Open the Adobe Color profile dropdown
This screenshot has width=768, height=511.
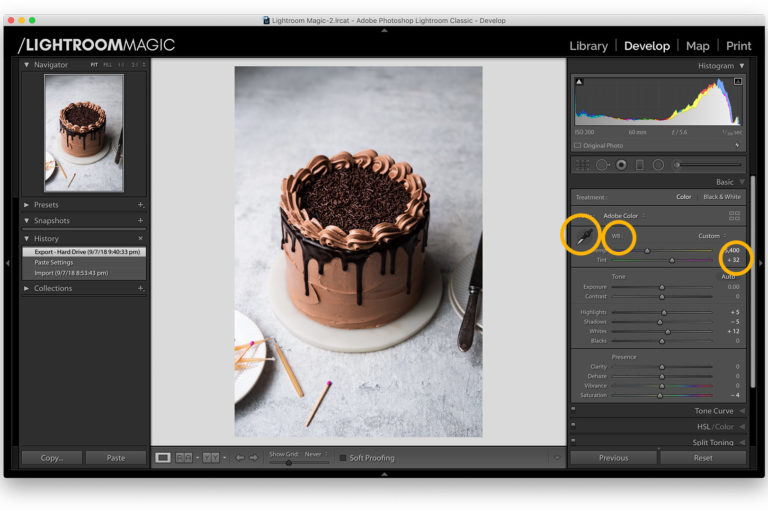click(x=624, y=216)
